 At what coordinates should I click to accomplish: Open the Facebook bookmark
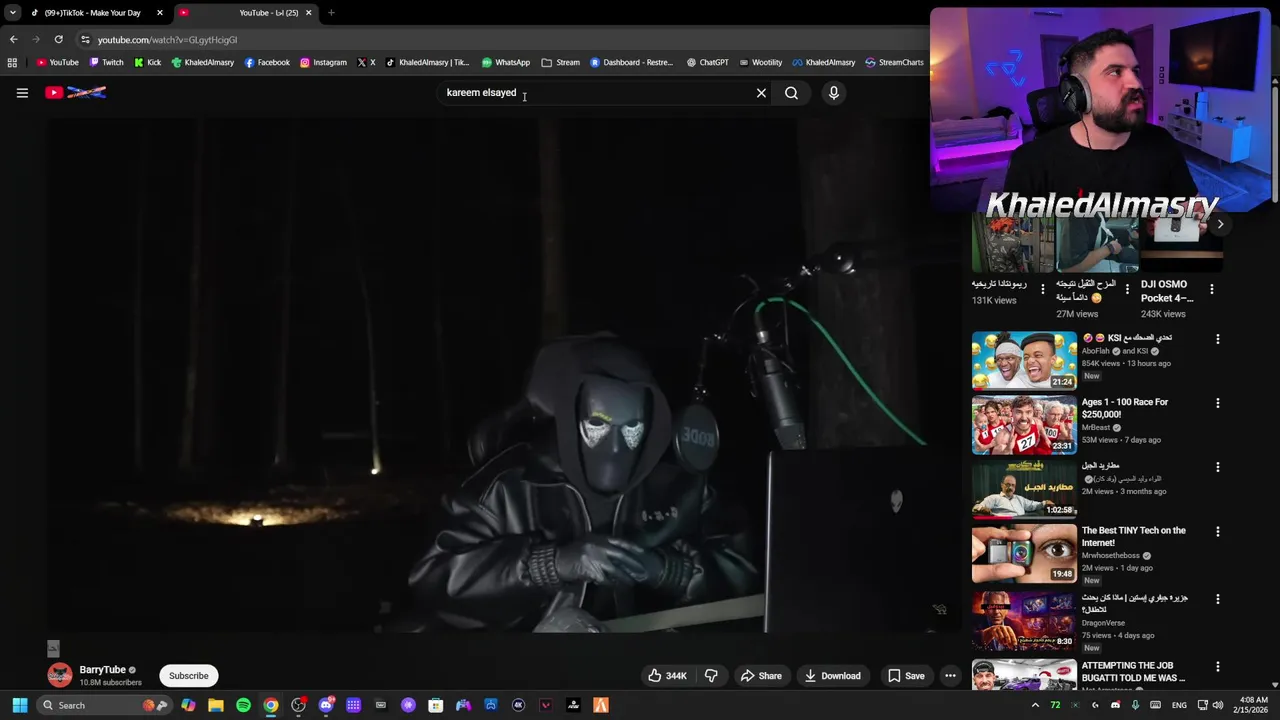pos(267,62)
